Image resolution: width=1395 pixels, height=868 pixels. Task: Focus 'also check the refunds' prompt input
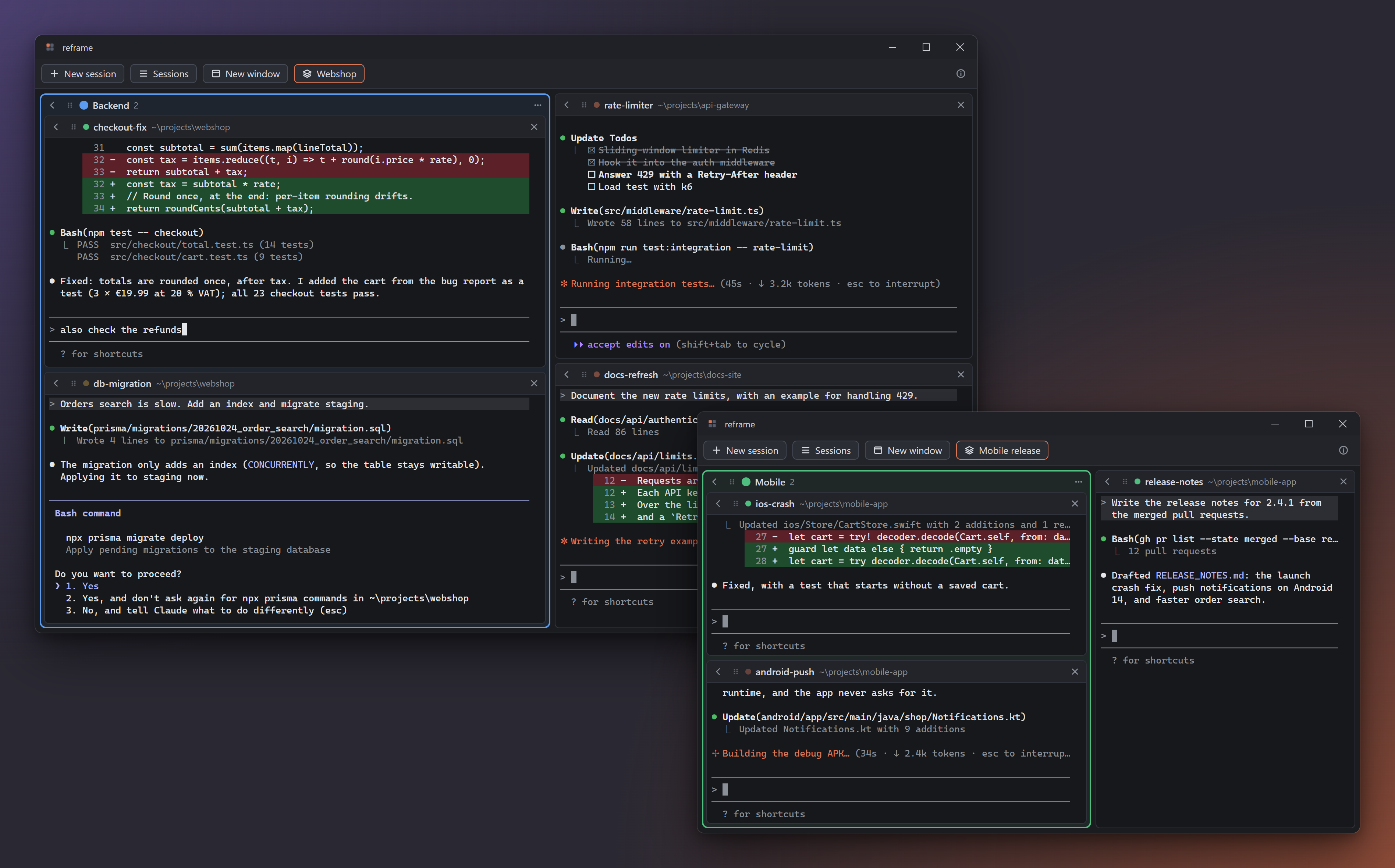289,330
